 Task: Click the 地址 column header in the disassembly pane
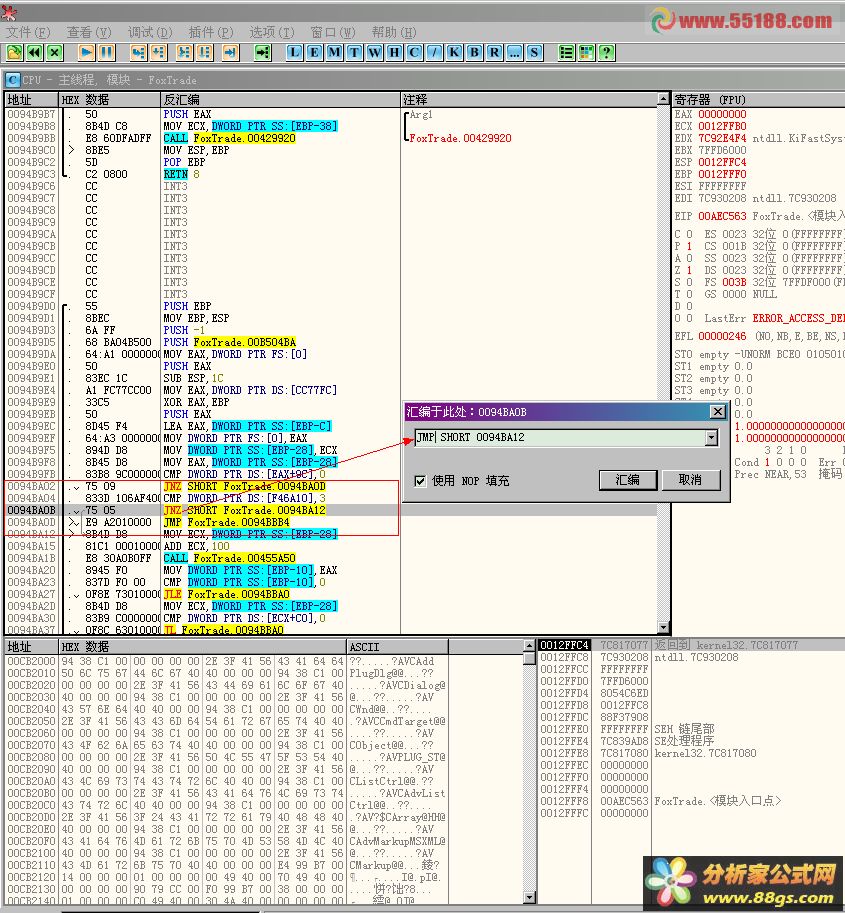pyautogui.click(x=31, y=100)
